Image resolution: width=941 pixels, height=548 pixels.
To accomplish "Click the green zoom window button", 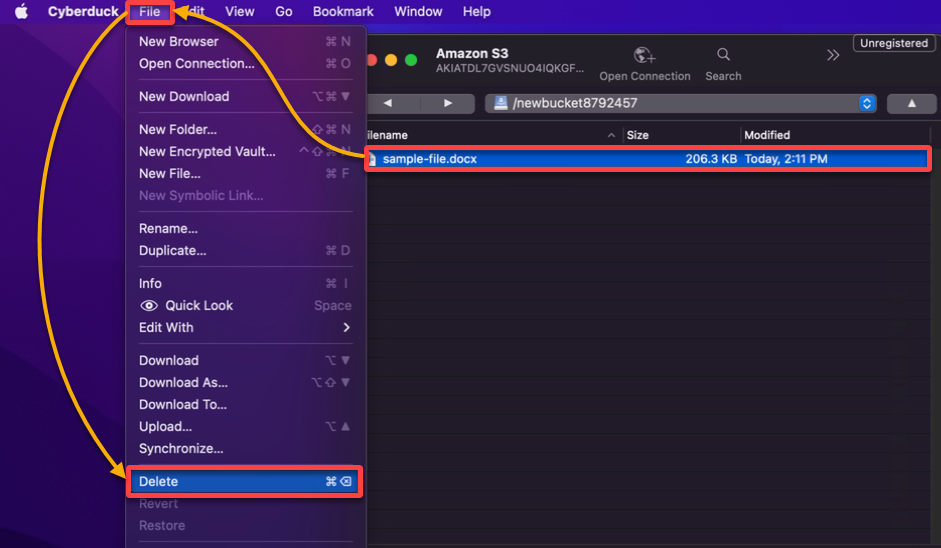I will [x=411, y=60].
